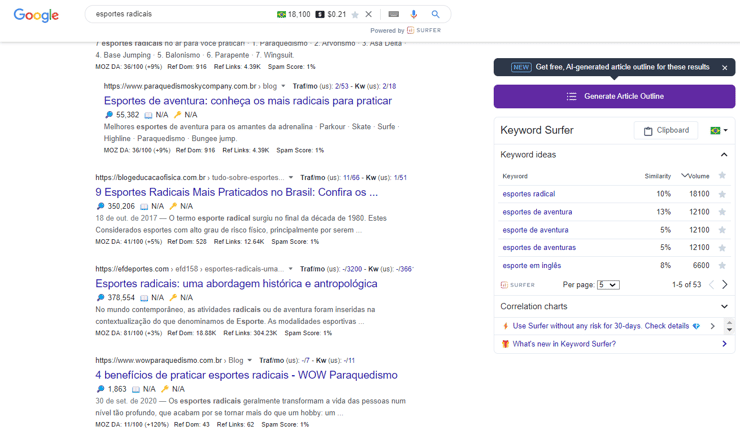Star the keyword esporte de aventura
Image resolution: width=740 pixels, height=439 pixels.
(x=722, y=230)
